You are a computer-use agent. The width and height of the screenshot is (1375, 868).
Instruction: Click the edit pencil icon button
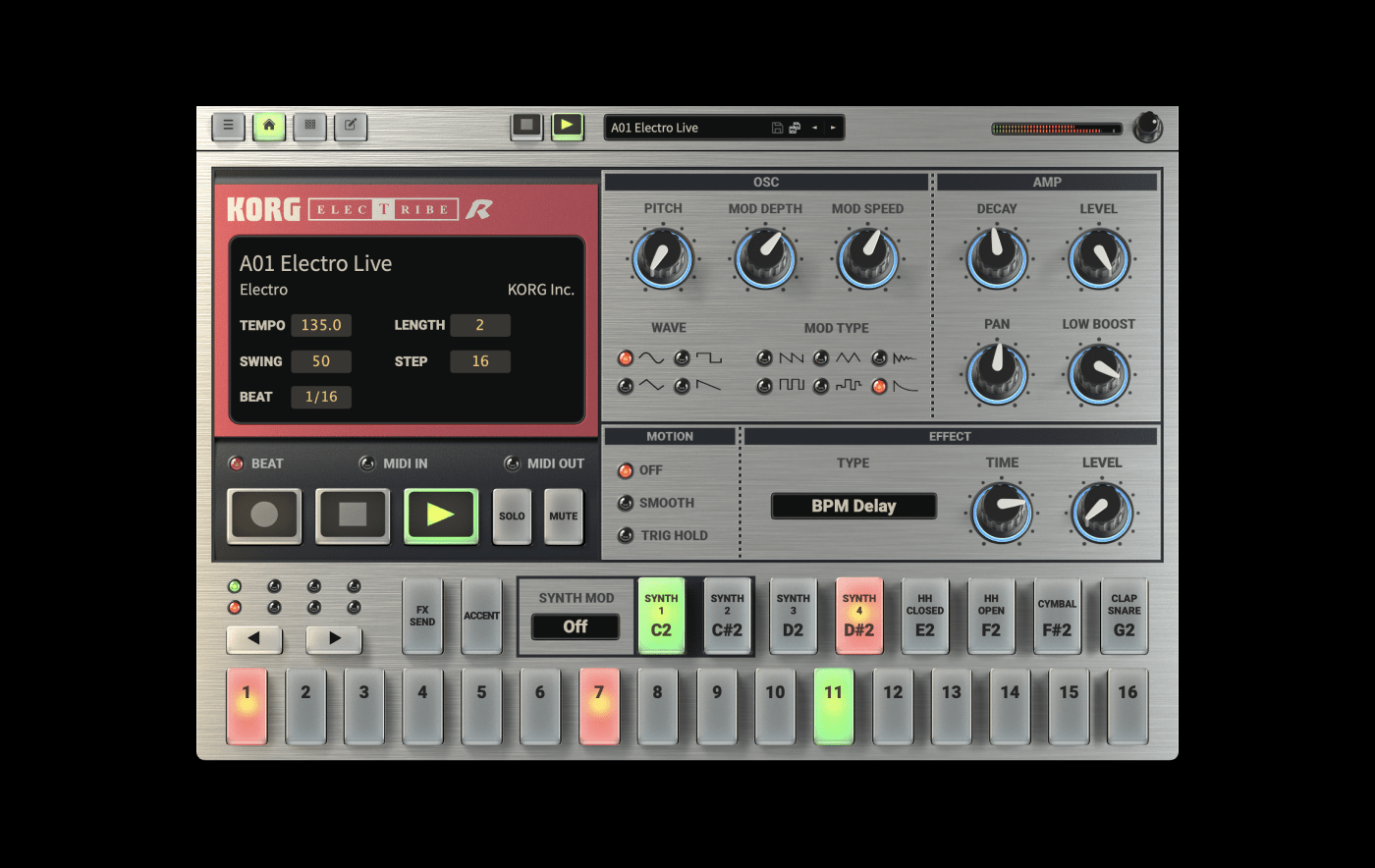(x=351, y=126)
